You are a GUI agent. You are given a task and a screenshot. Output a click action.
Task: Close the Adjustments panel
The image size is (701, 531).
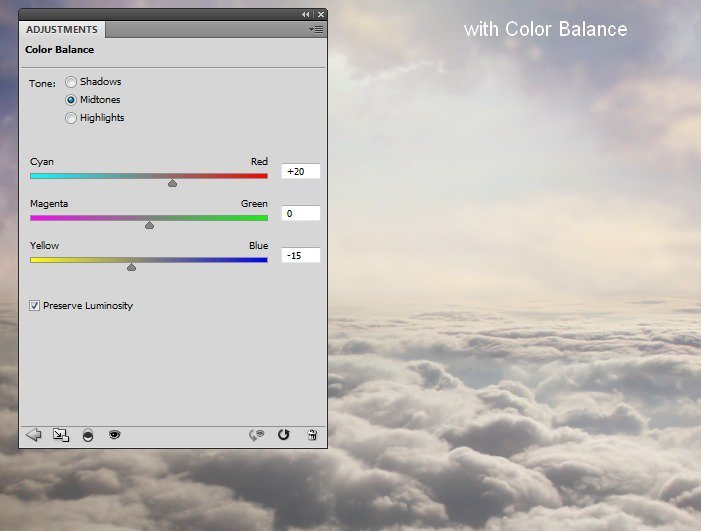coord(320,15)
